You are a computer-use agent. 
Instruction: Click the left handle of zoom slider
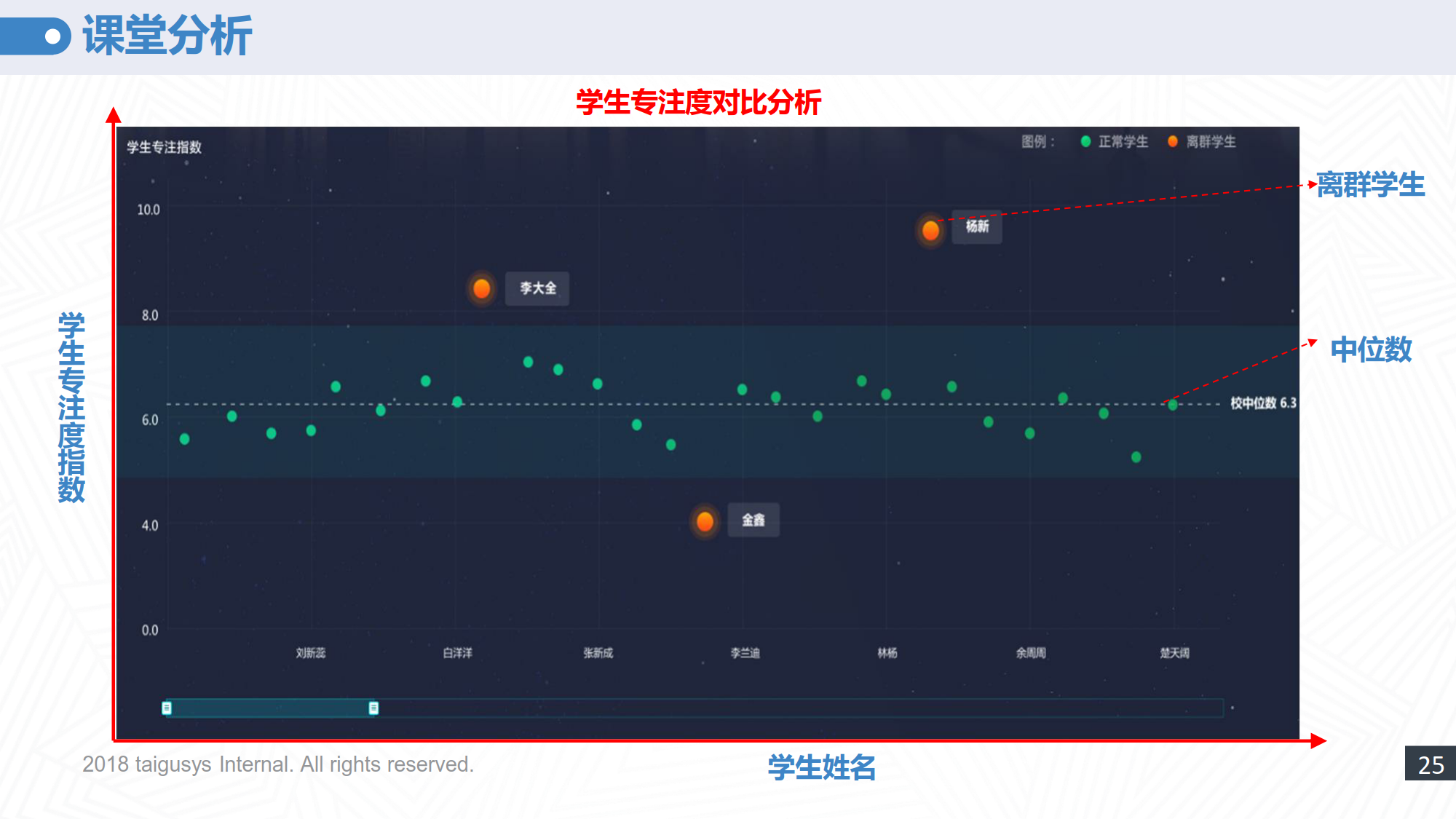167,708
